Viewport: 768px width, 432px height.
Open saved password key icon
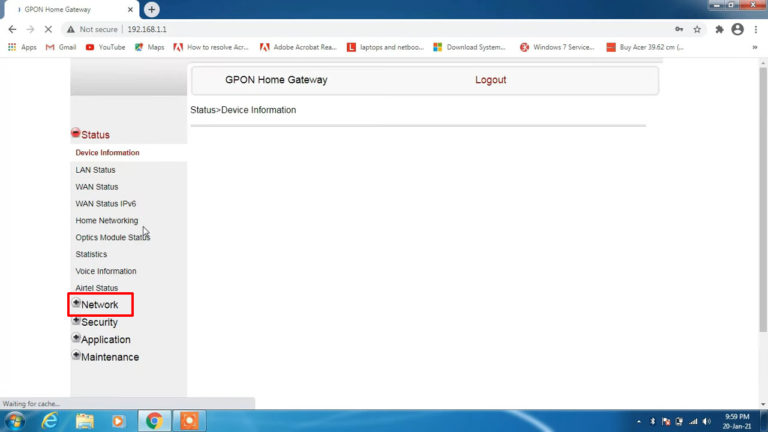(x=679, y=29)
